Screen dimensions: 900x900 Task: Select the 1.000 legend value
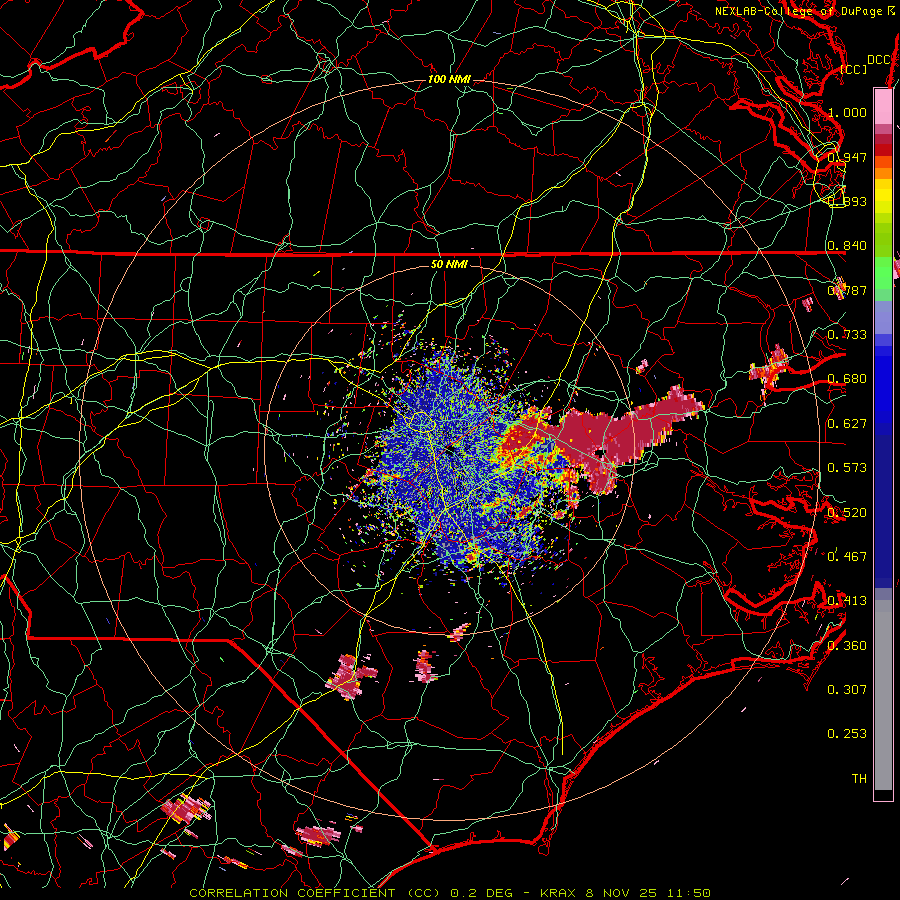point(847,112)
